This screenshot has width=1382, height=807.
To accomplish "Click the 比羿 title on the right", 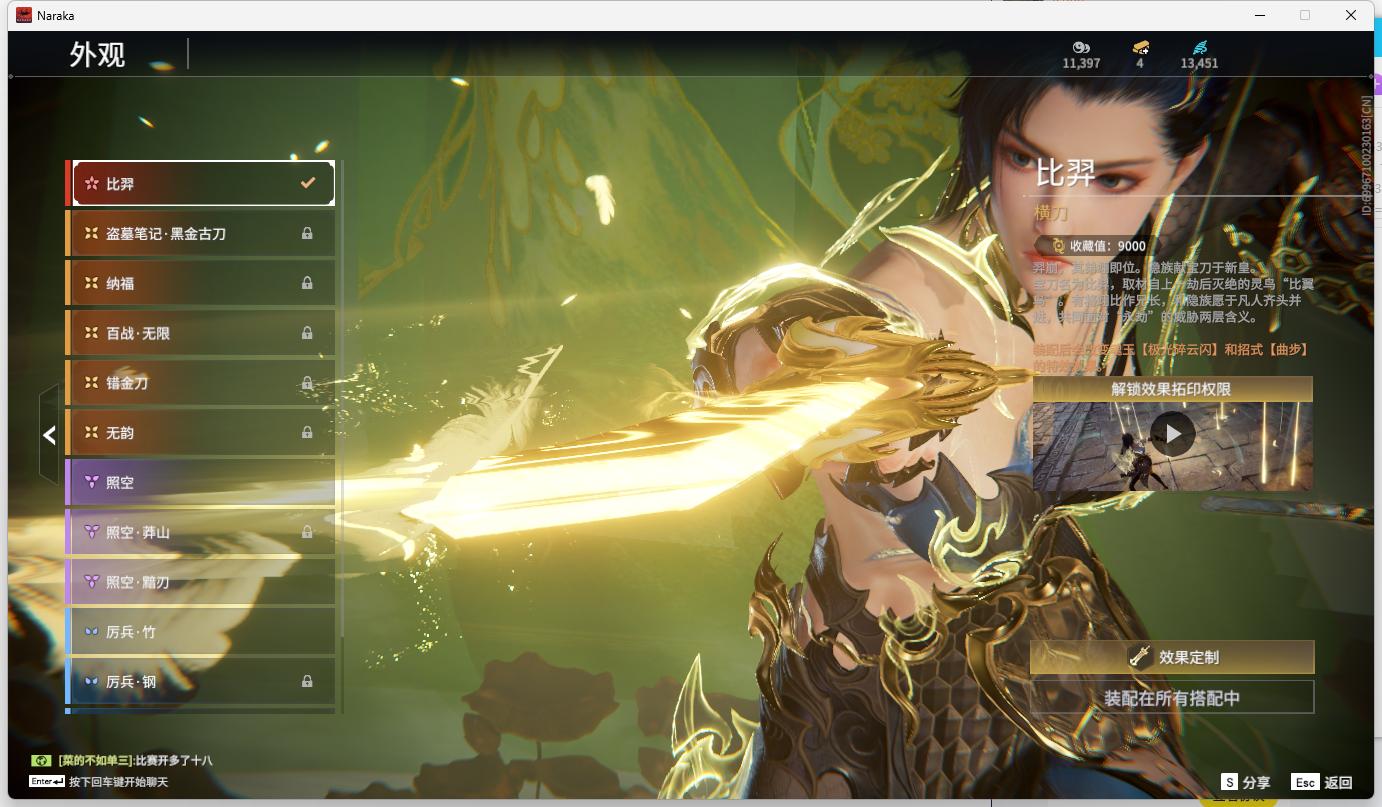I will coord(1065,173).
